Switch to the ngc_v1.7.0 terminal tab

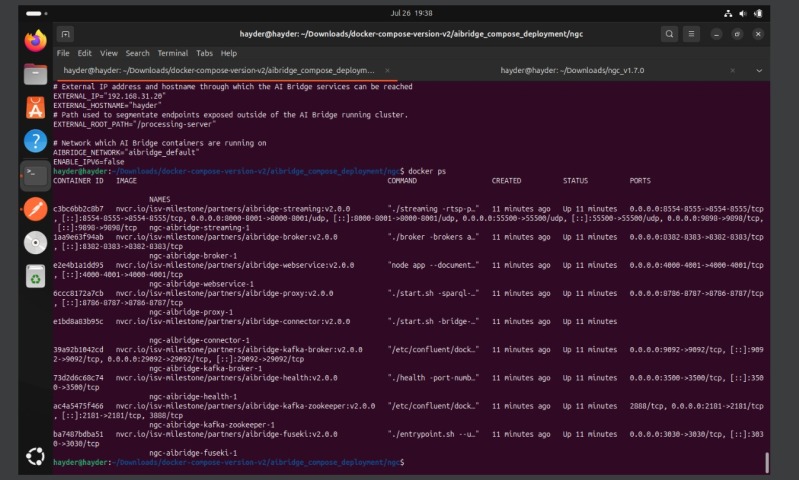572,71
